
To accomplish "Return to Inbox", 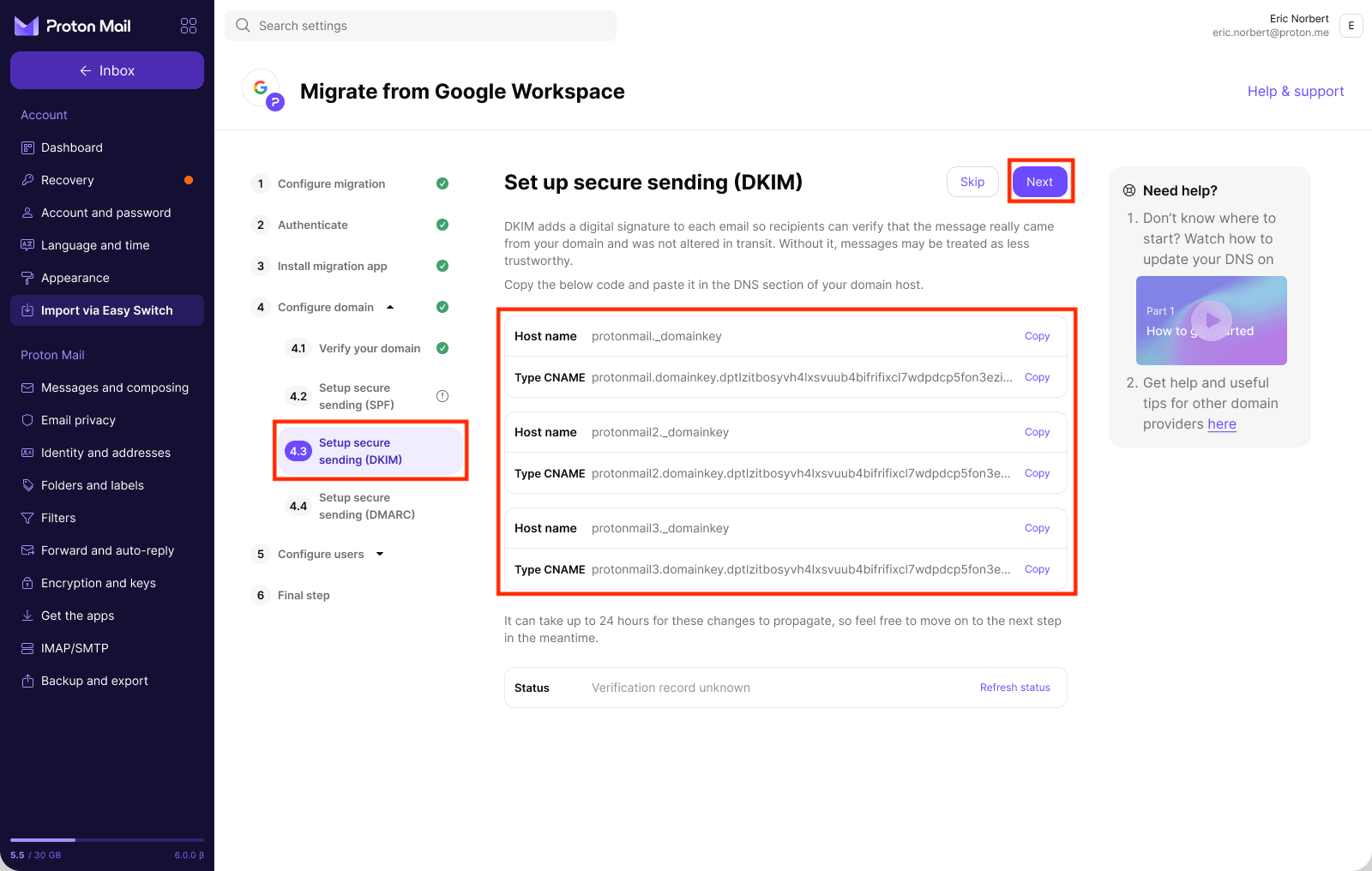I will tap(107, 70).
